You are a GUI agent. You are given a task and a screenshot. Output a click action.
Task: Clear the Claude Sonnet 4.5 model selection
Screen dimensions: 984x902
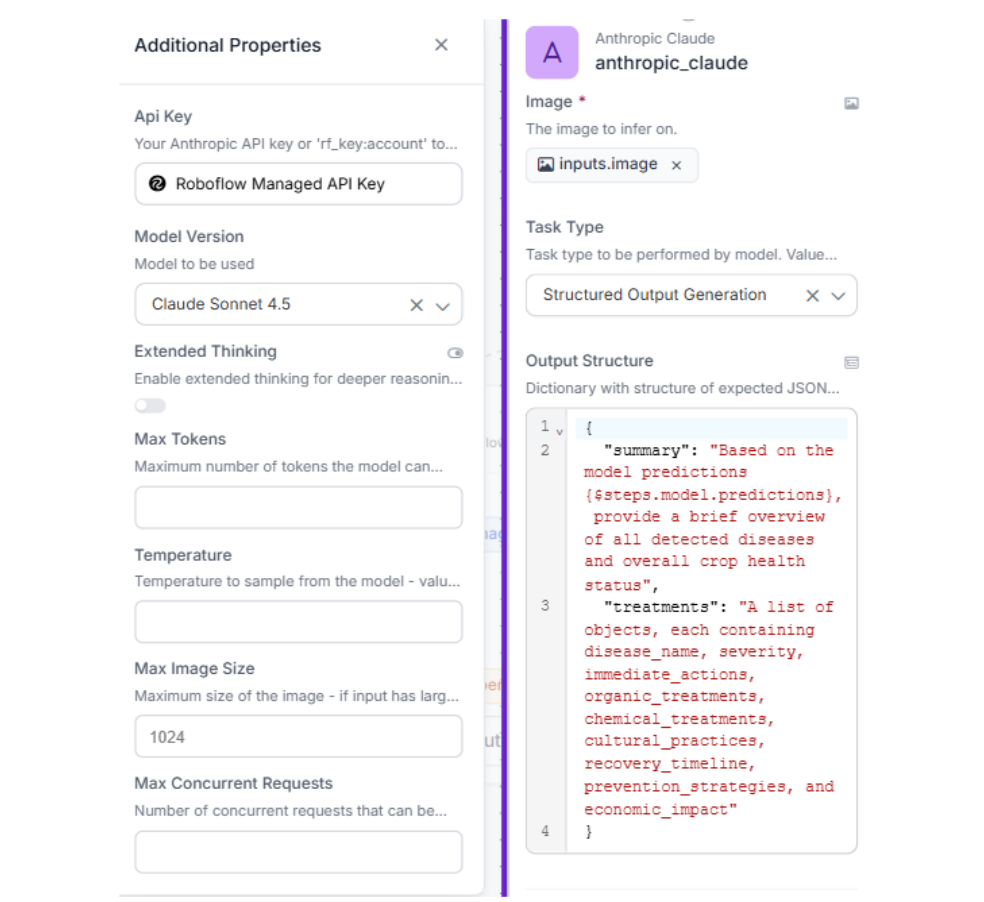tap(417, 305)
